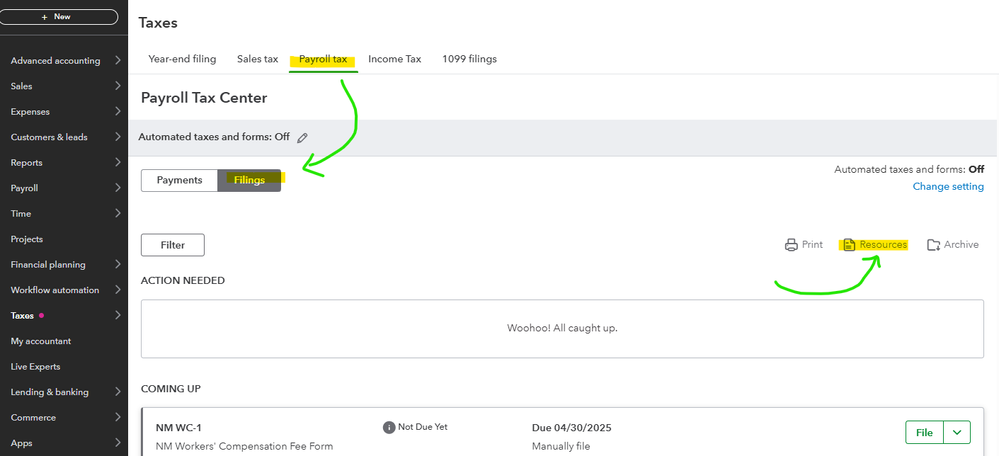Expand Customers & leads chevron
The width and height of the screenshot is (999, 456).
pos(118,137)
